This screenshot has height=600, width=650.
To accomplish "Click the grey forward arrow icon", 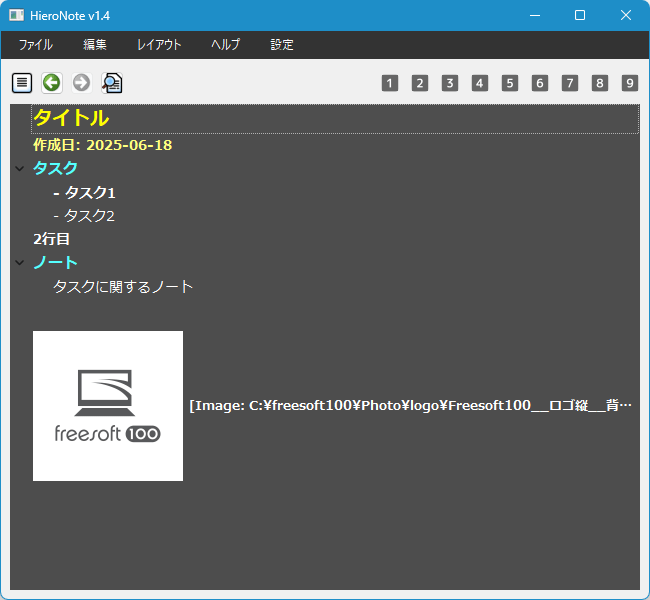I will coord(82,83).
